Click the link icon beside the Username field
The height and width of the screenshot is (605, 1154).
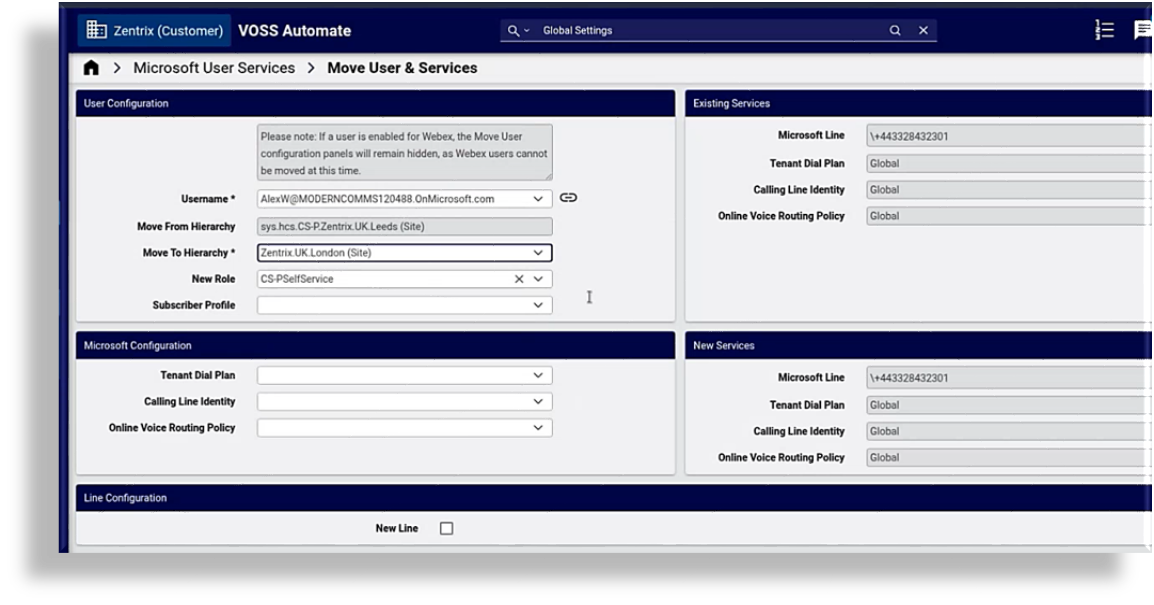pos(569,198)
